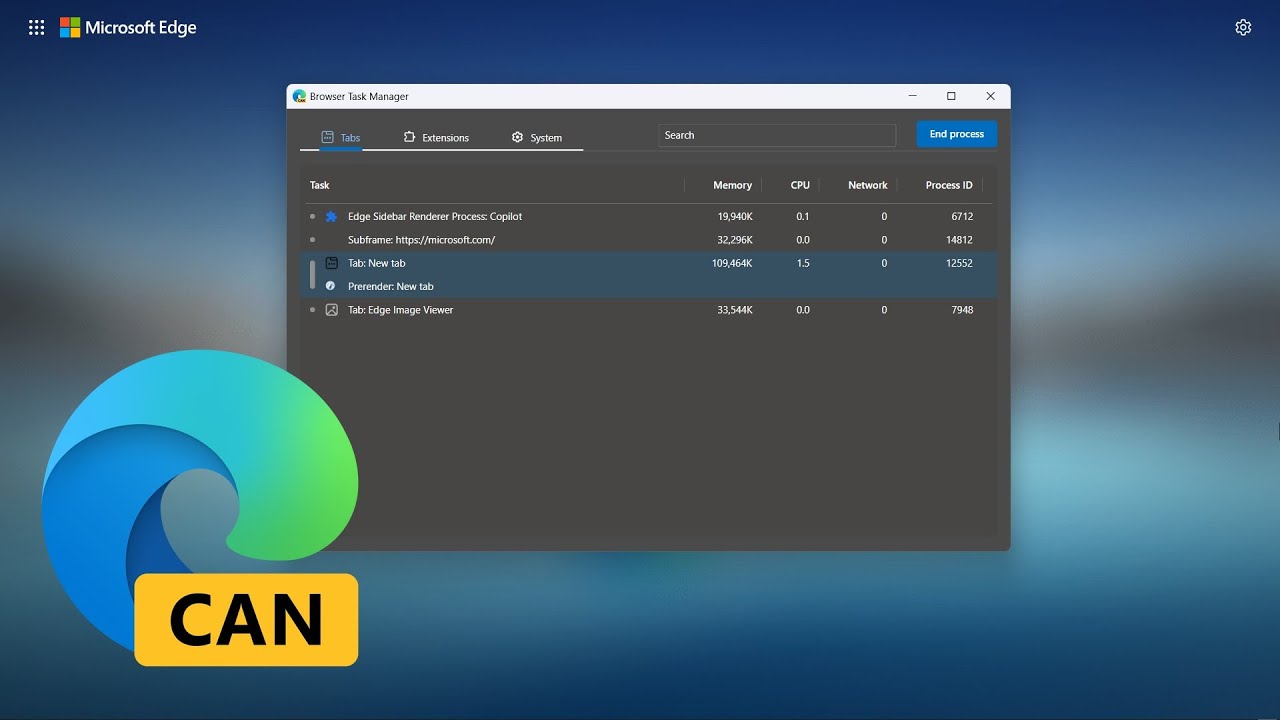Select Subframe: https://microsoft.com/ row

point(649,240)
